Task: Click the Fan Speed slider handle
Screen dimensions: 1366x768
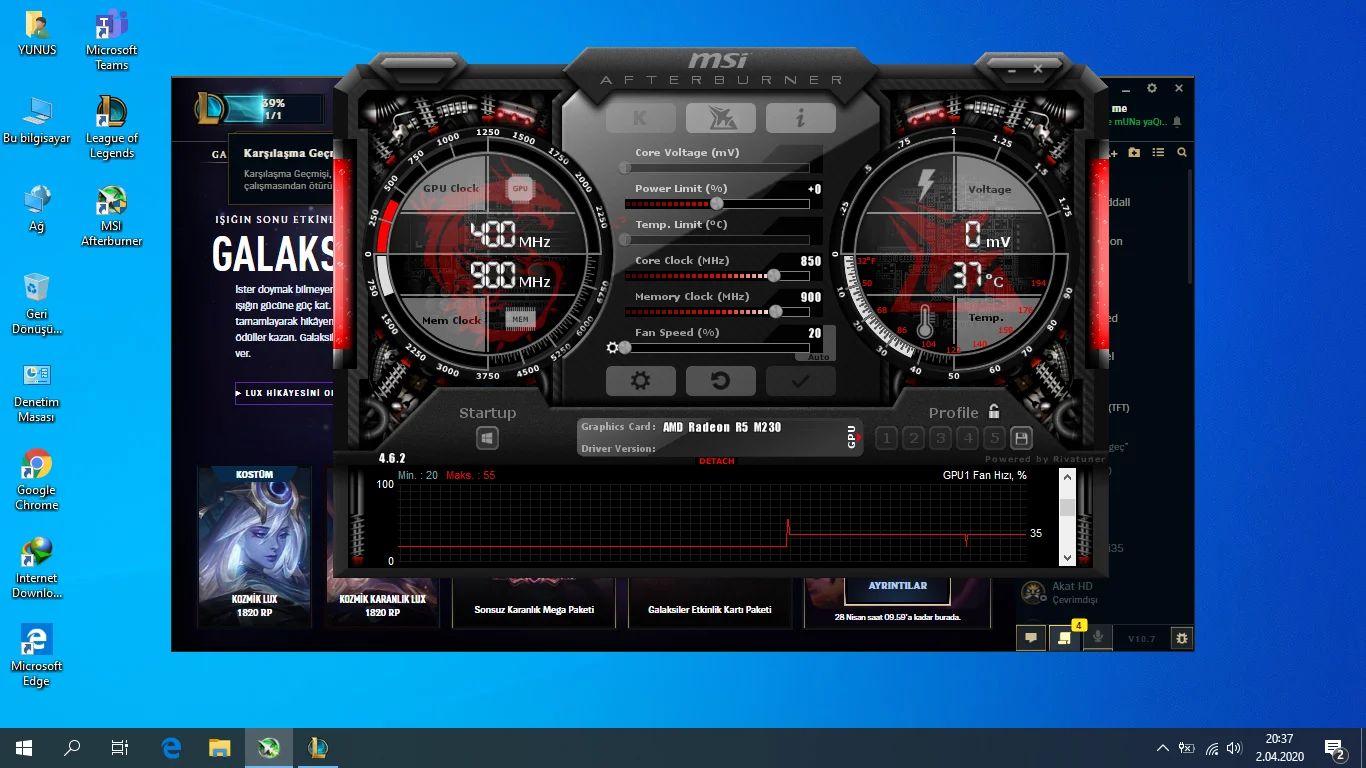Action: (x=625, y=348)
